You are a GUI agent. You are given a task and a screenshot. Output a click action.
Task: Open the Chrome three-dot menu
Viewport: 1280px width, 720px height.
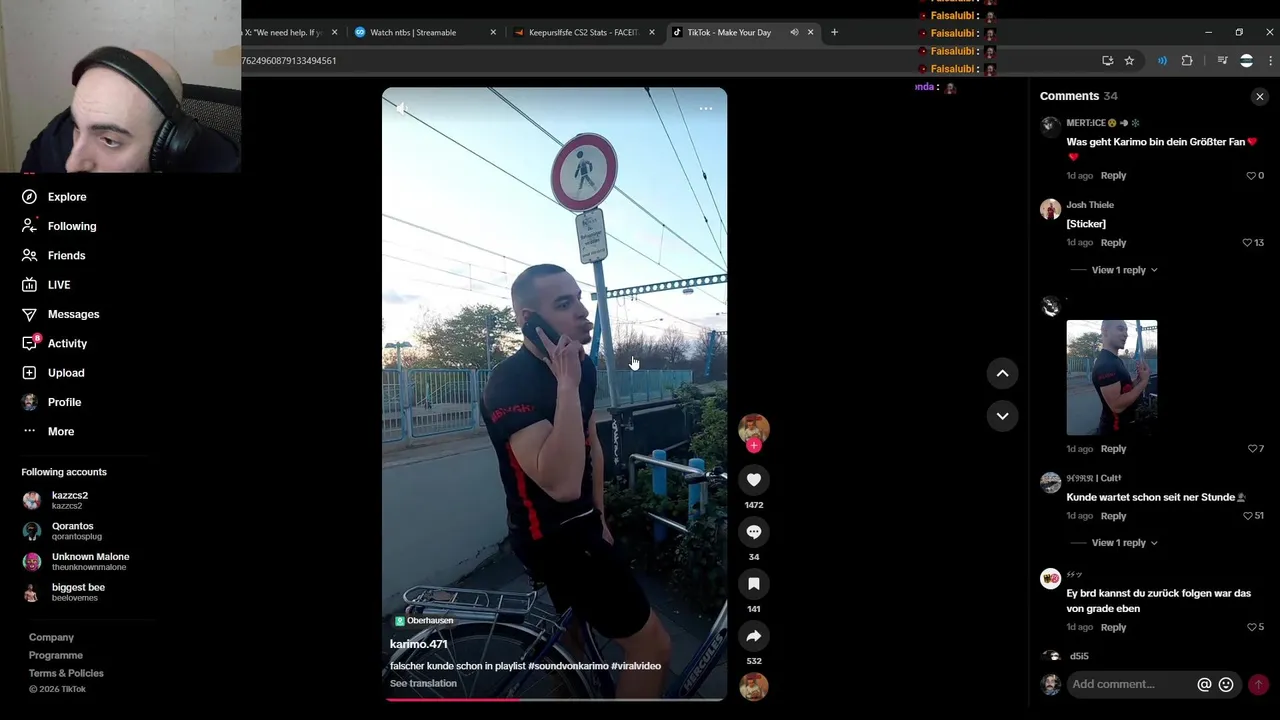pos(1270,61)
